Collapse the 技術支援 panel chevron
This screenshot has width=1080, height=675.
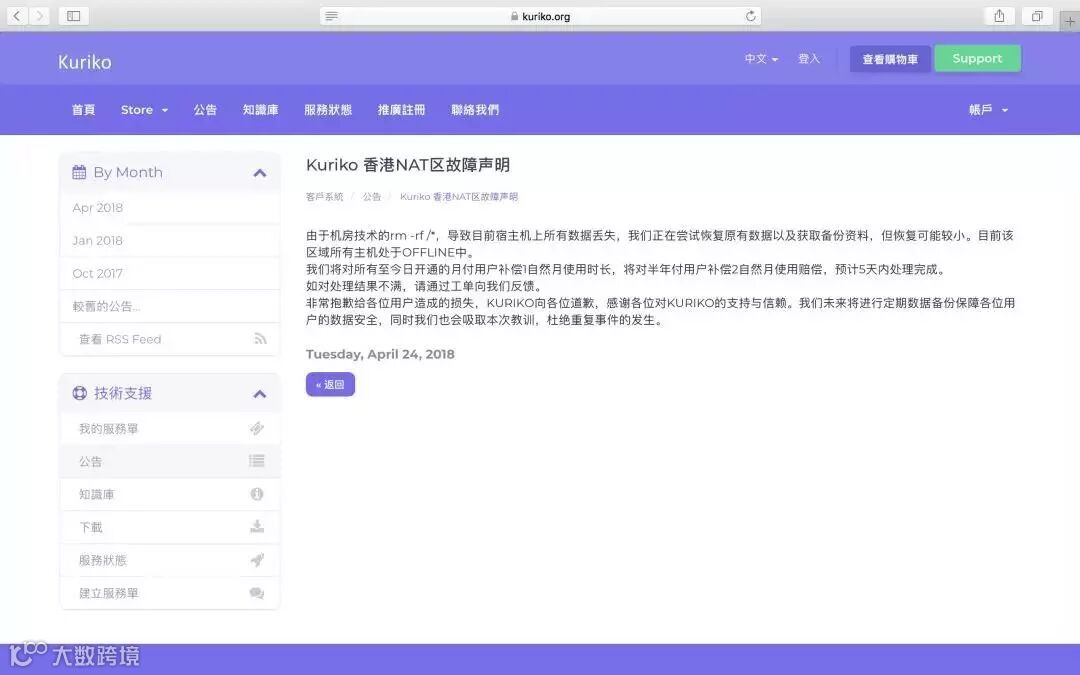pos(260,394)
